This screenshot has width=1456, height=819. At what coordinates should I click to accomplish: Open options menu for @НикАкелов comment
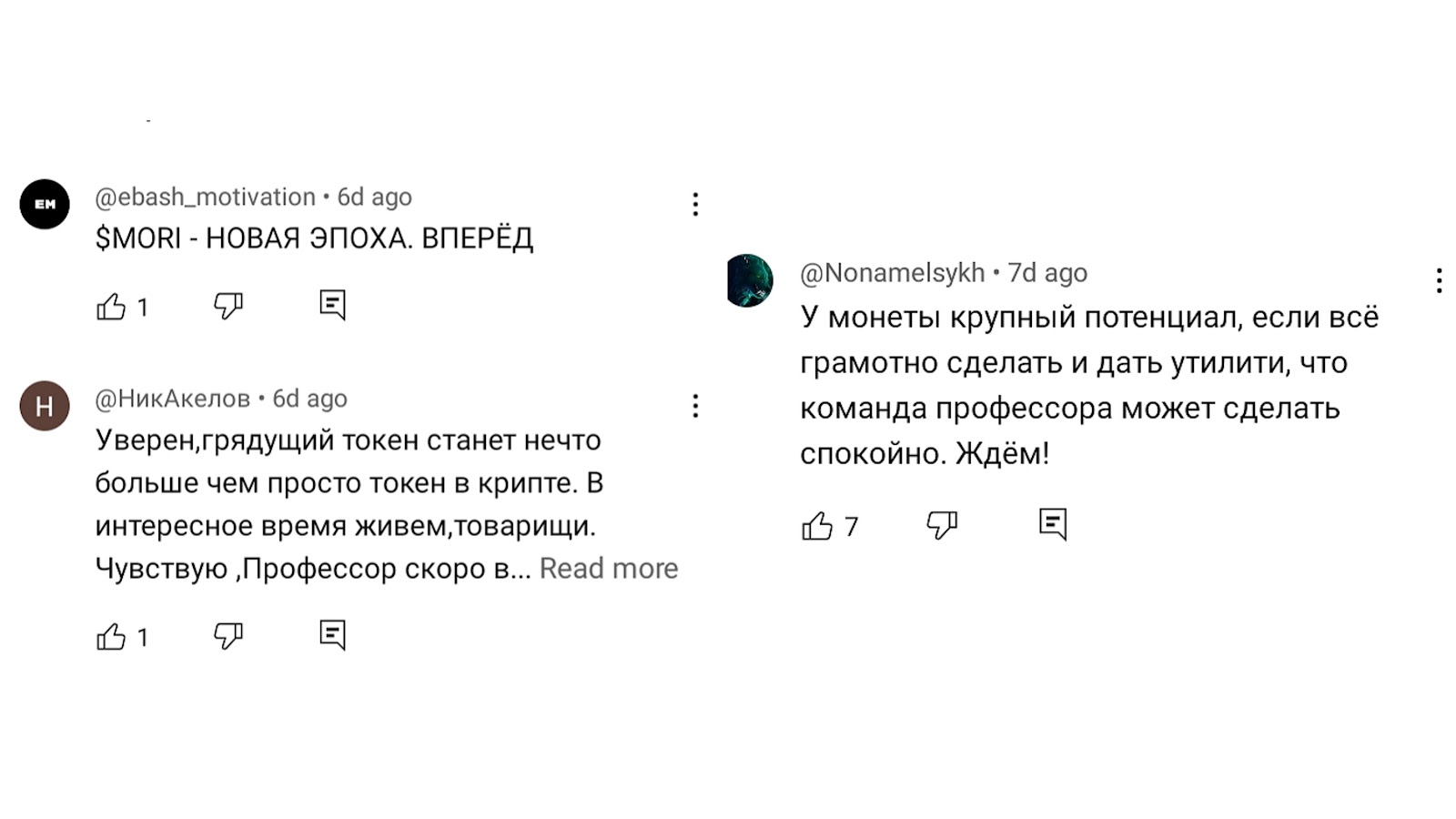pos(695,406)
